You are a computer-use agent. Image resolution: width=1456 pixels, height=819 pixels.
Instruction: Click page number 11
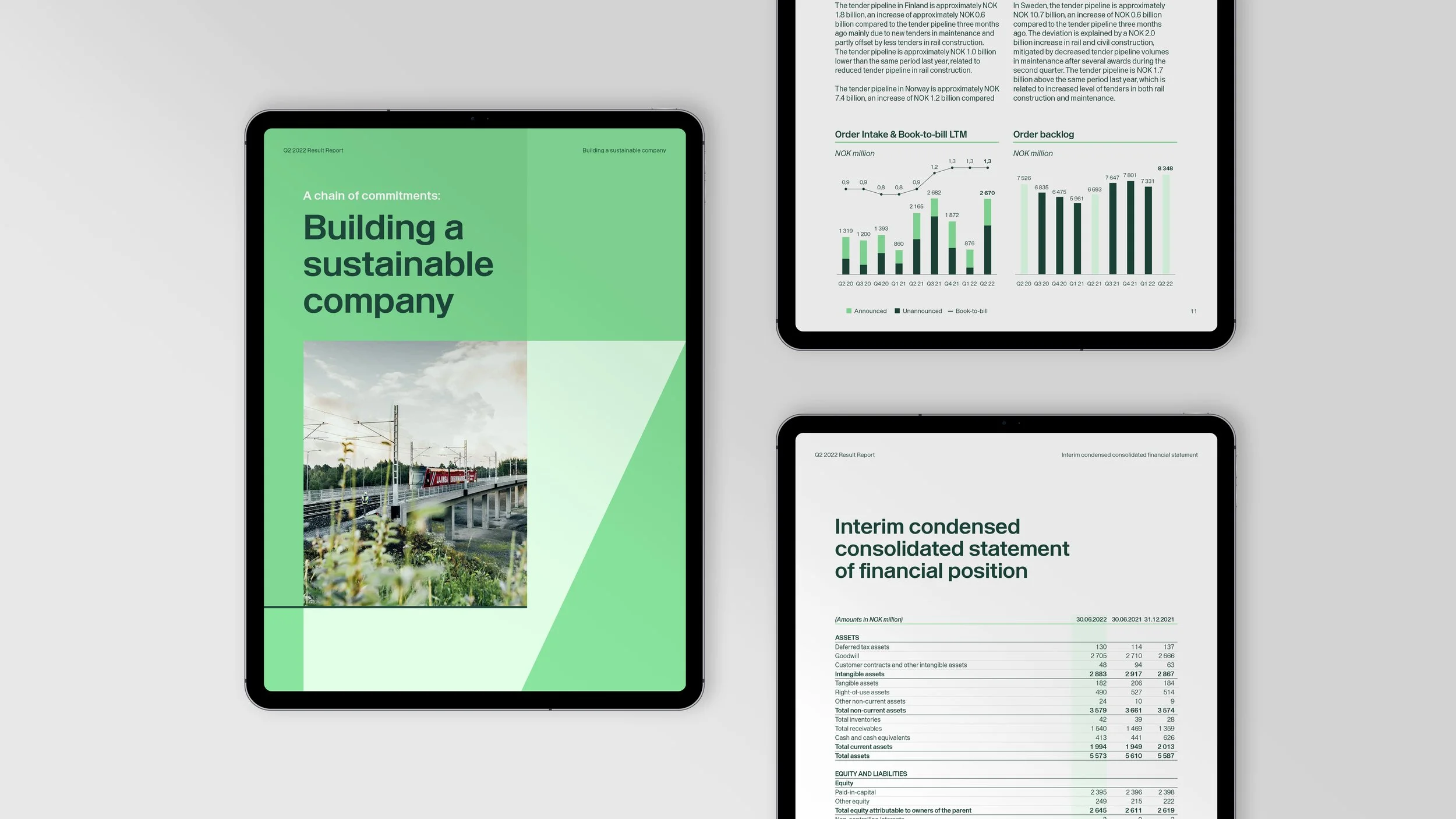1193,311
